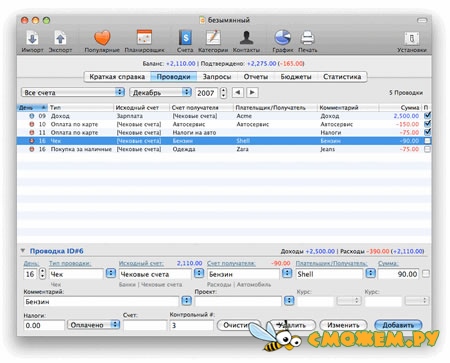Go to next month arrow button
450x363 pixels.
pos(252,92)
